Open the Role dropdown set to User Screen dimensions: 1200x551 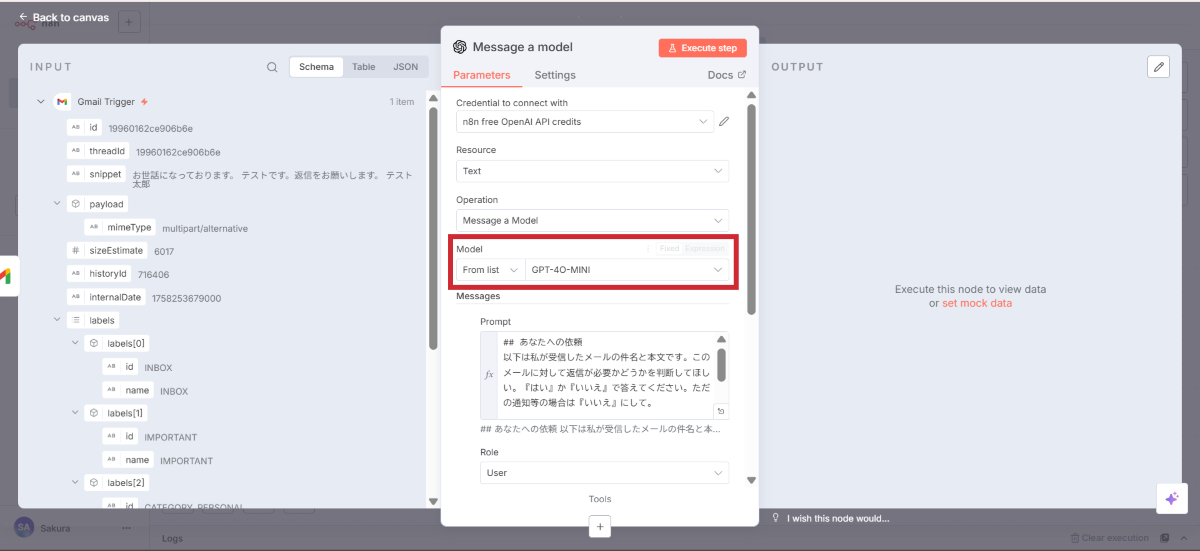coord(604,473)
